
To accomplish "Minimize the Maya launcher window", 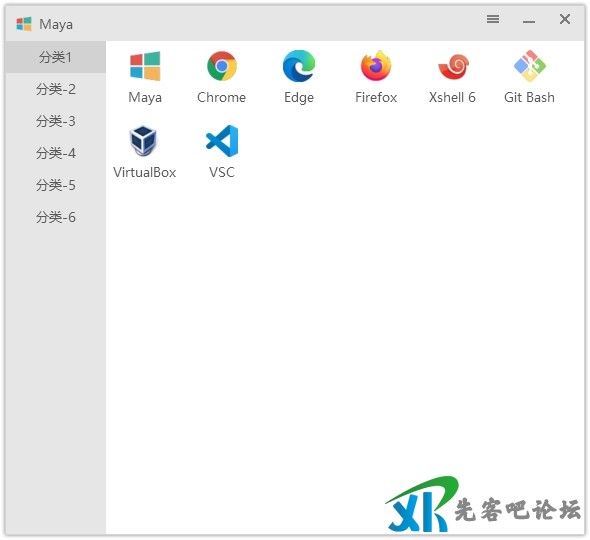I will [x=529, y=21].
